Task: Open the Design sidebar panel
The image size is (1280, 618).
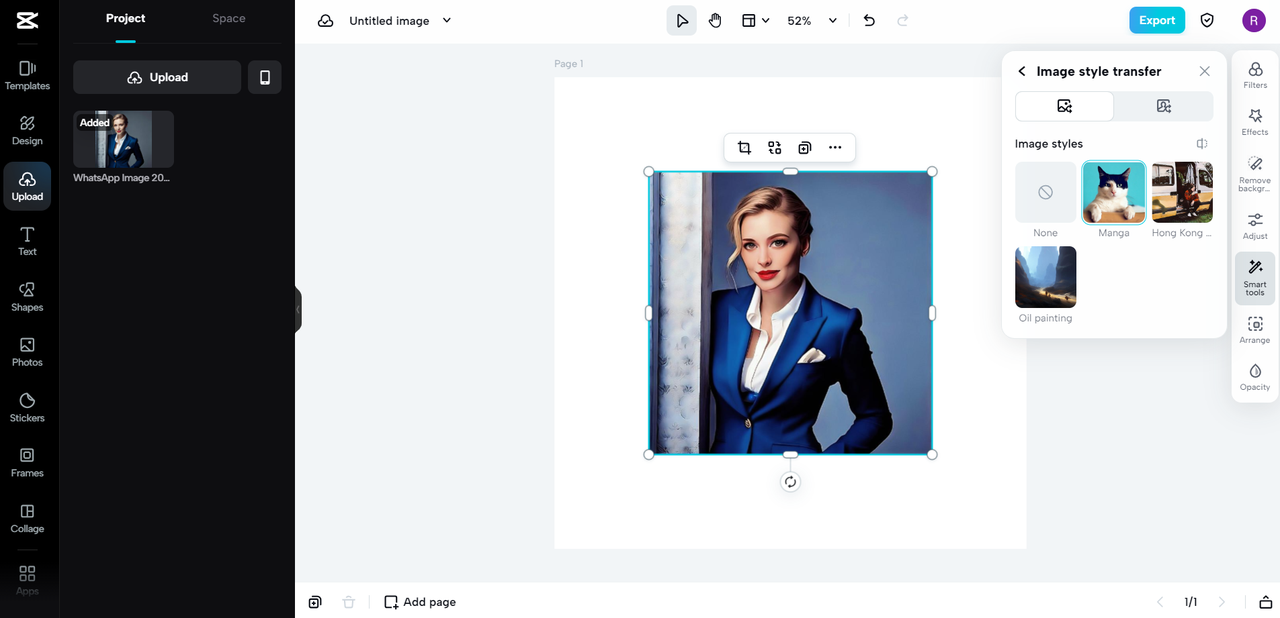Action: [27, 130]
